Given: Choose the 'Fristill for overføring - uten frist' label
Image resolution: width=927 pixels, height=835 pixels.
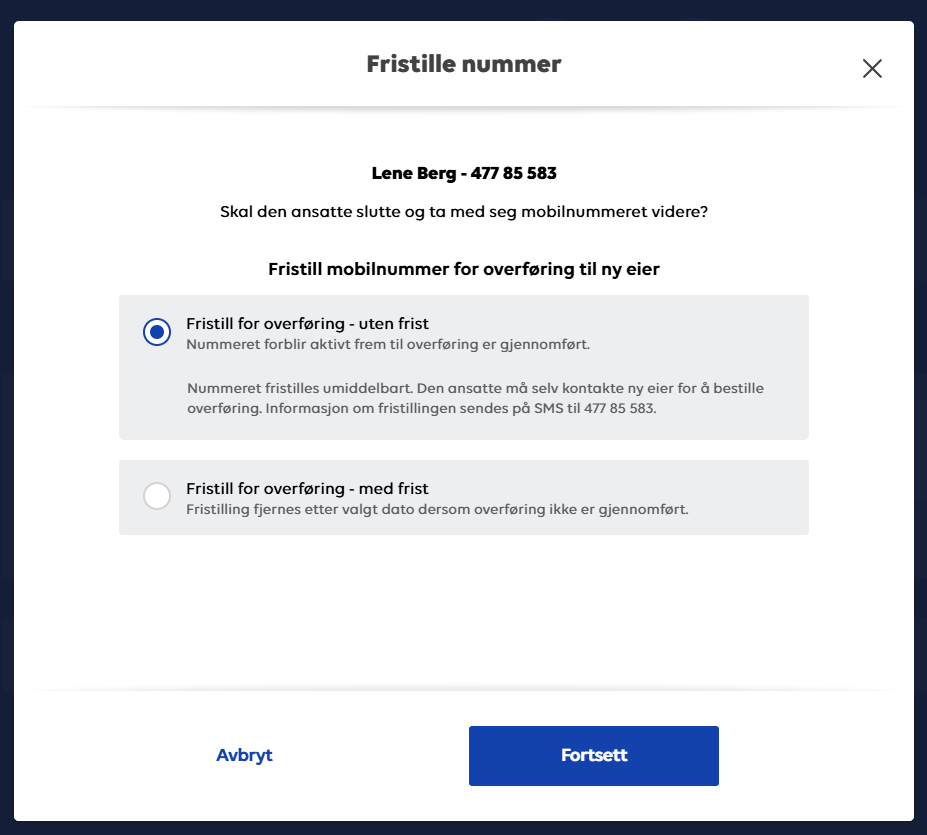Looking at the screenshot, I should click(307, 323).
